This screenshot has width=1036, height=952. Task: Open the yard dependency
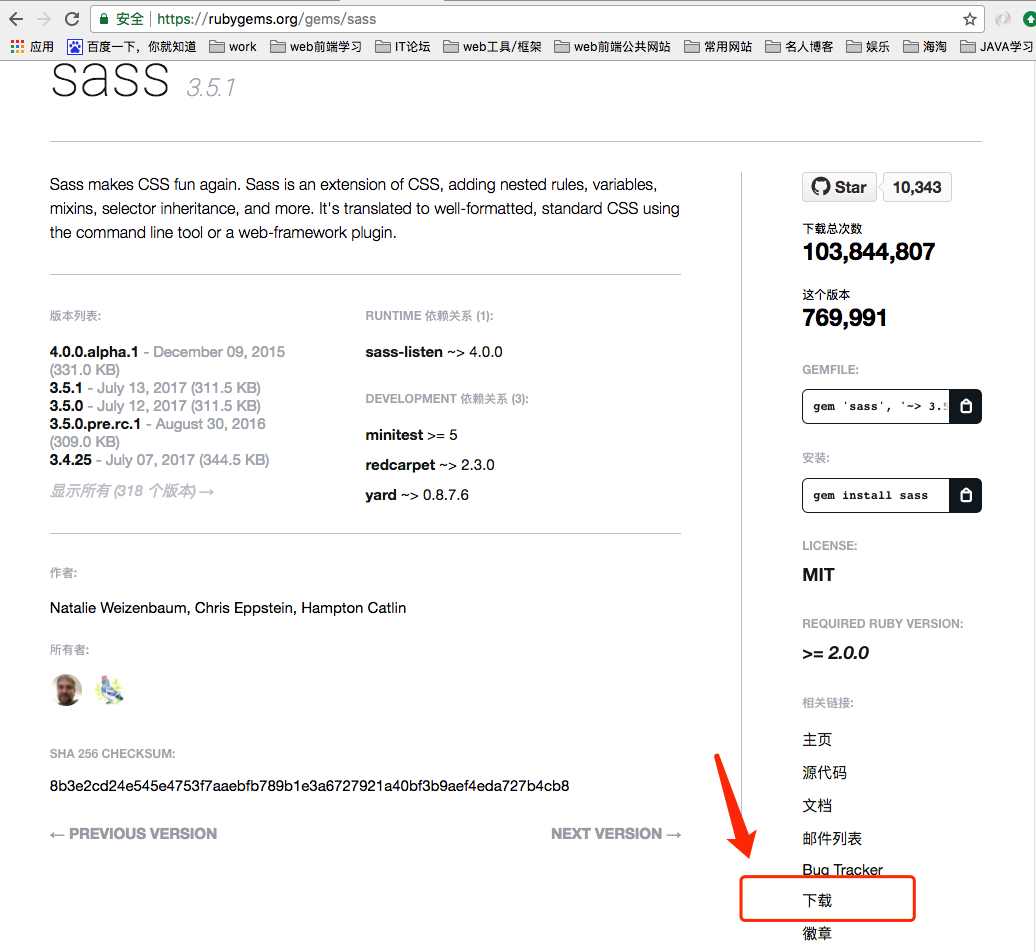coord(381,495)
